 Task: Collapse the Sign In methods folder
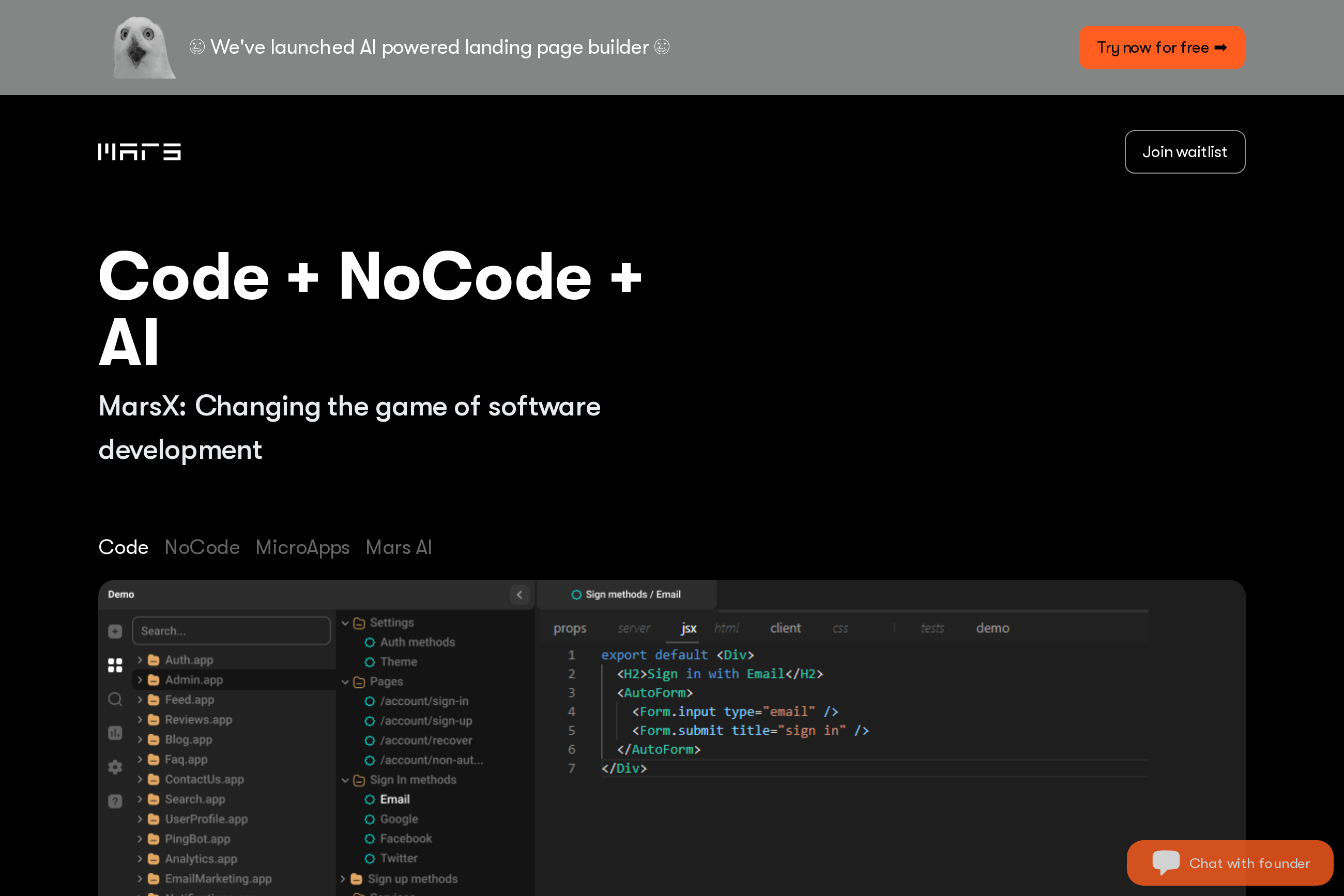[x=345, y=780]
